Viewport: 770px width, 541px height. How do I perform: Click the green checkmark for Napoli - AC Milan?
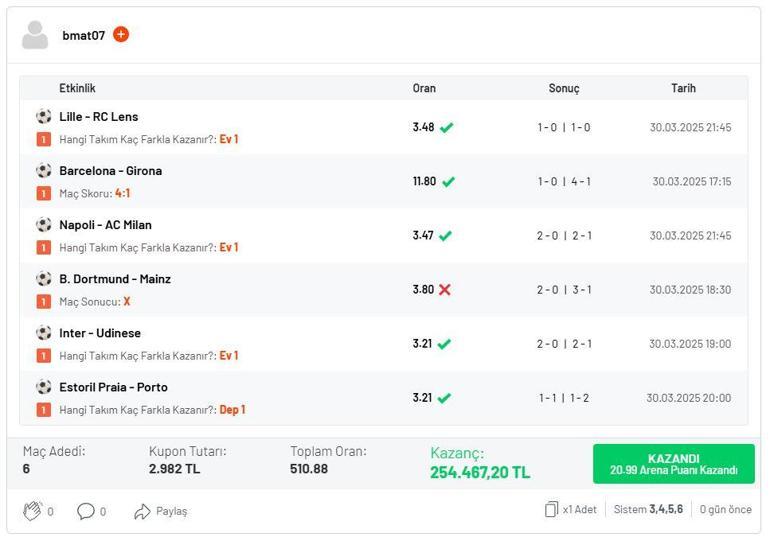click(445, 236)
